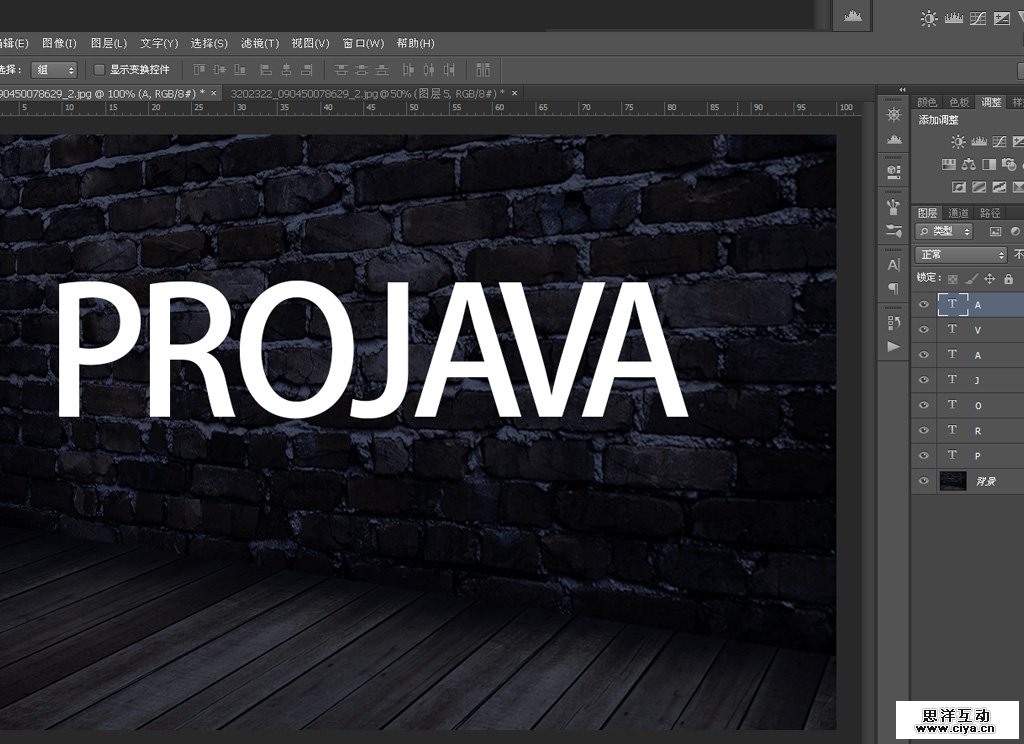The image size is (1024, 744).
Task: Open the Character panel icon
Action: (893, 265)
